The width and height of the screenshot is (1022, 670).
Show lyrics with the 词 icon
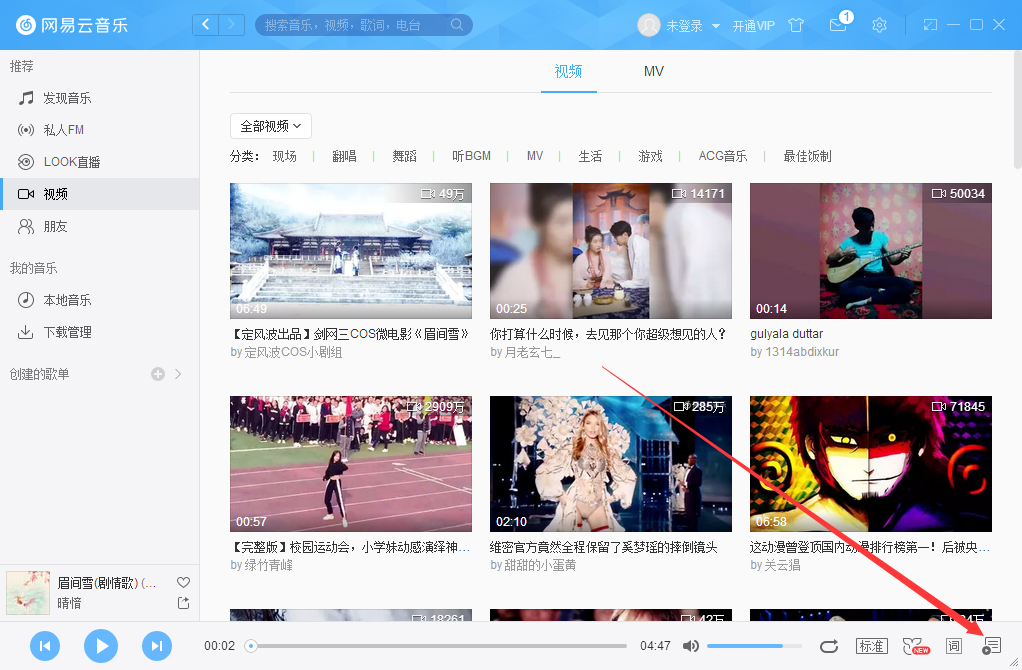point(953,646)
